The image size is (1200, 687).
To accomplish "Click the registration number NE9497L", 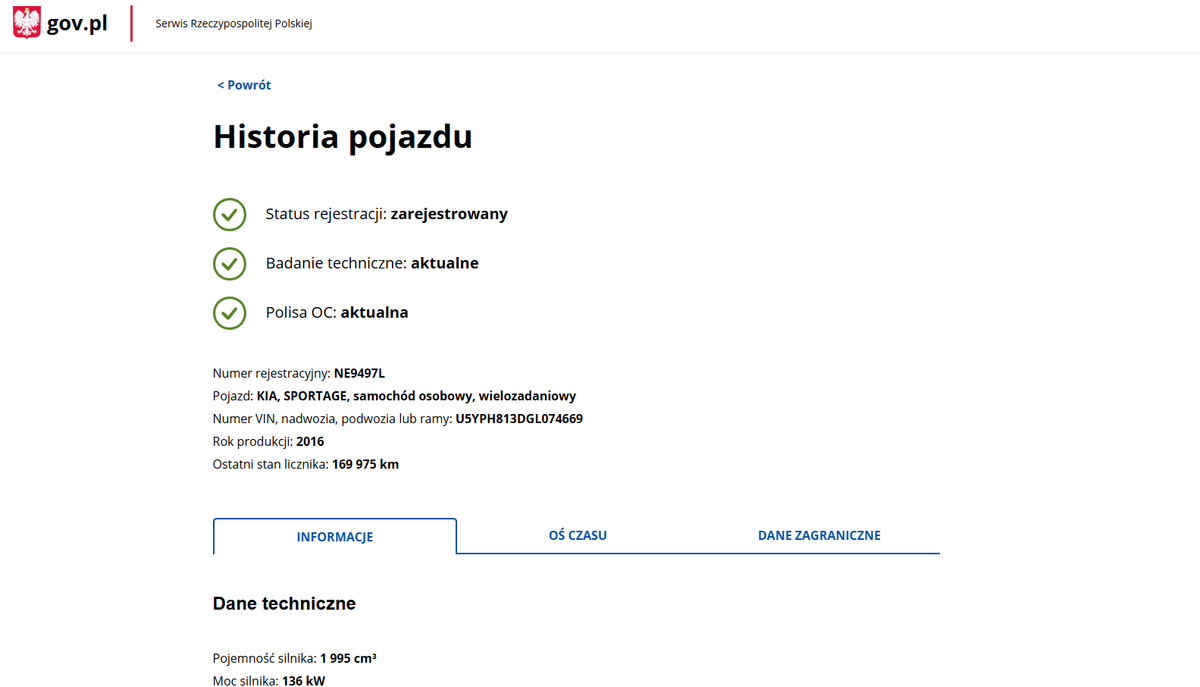I will [359, 372].
